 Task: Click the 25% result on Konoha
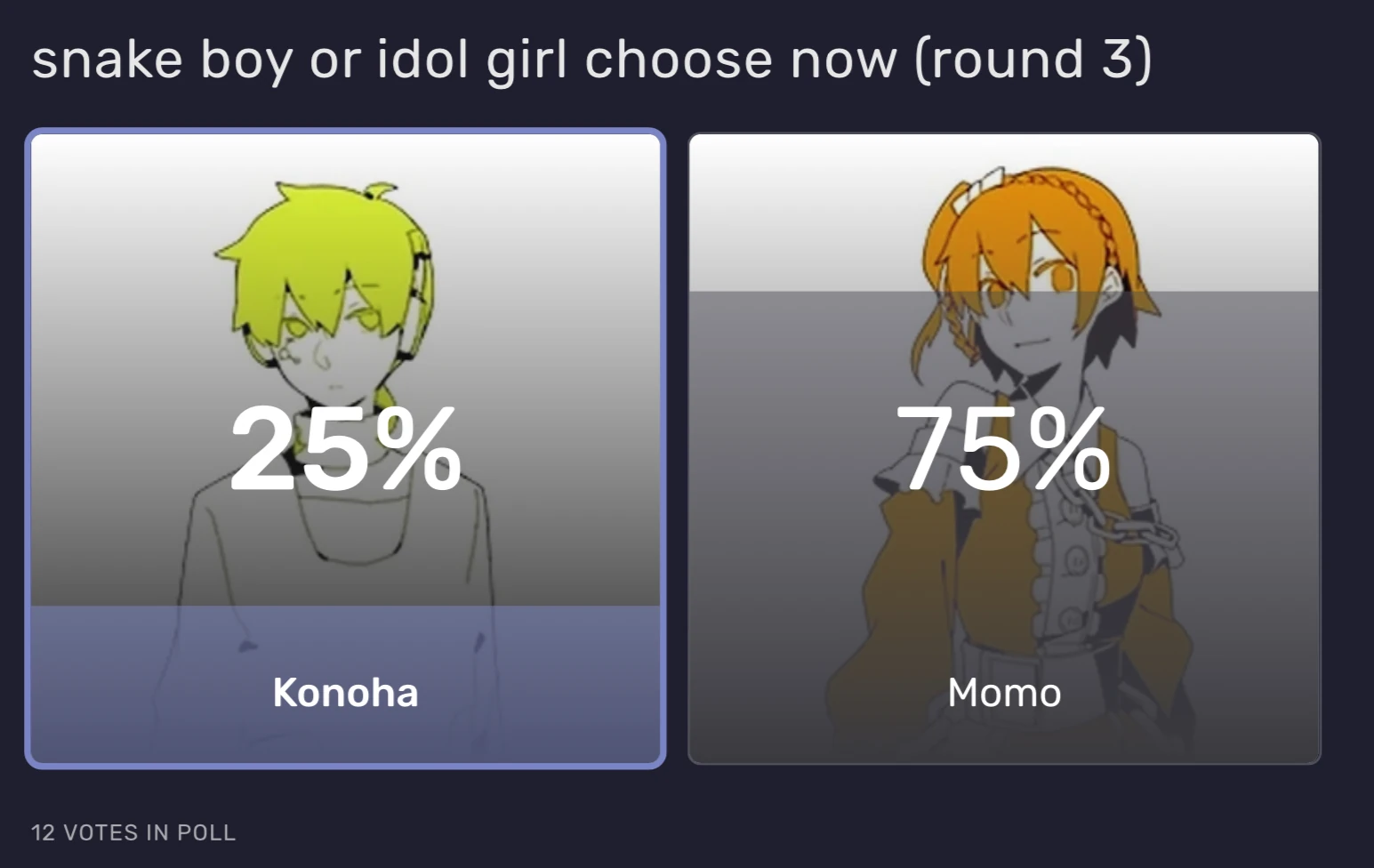pos(345,447)
